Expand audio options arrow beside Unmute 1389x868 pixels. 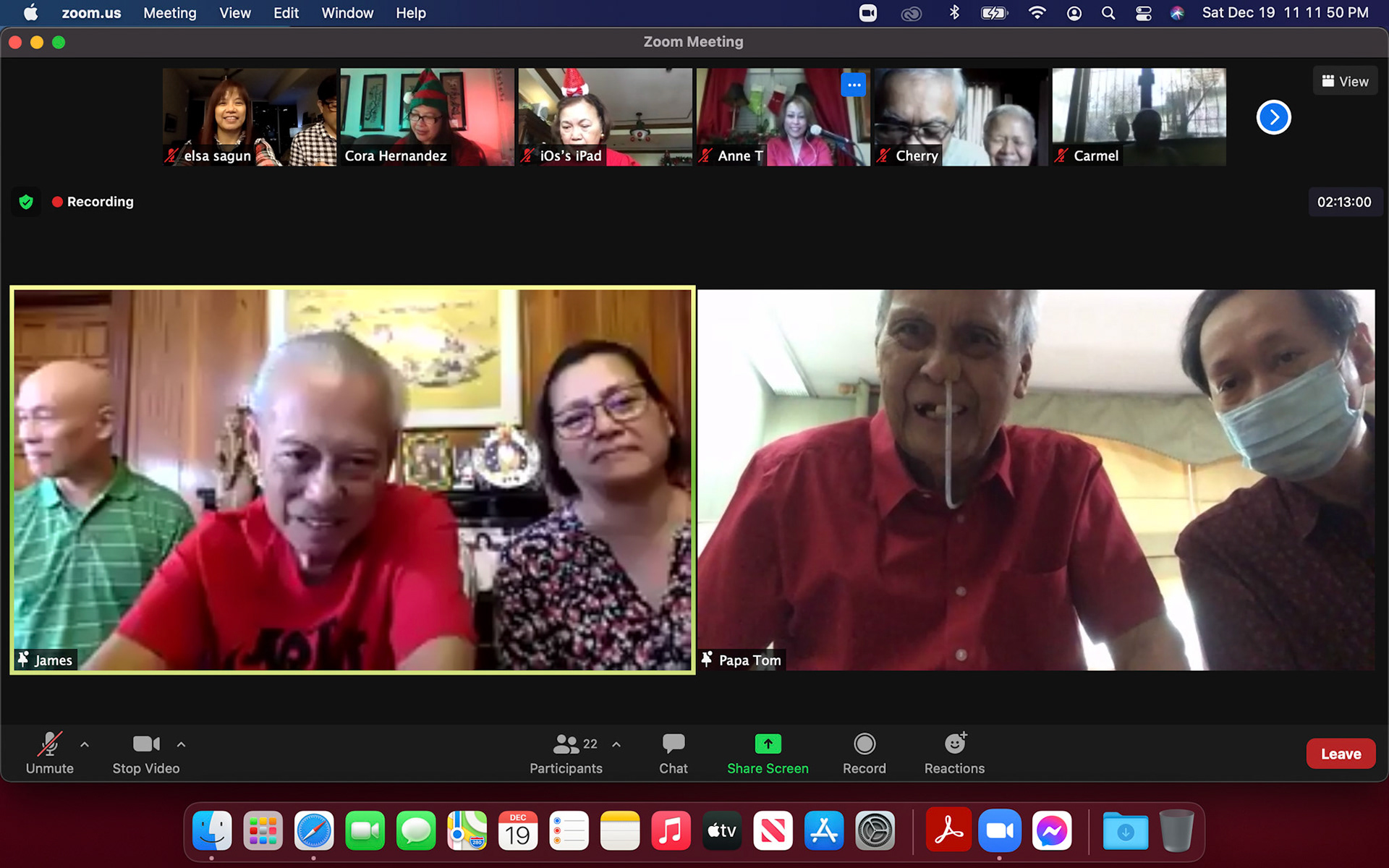[x=85, y=744]
